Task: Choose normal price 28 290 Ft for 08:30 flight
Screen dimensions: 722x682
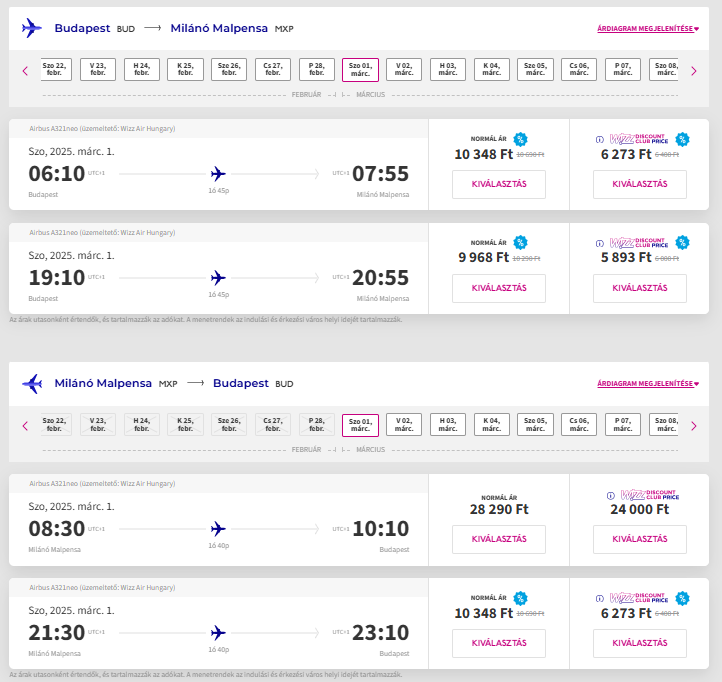Action: [498, 540]
